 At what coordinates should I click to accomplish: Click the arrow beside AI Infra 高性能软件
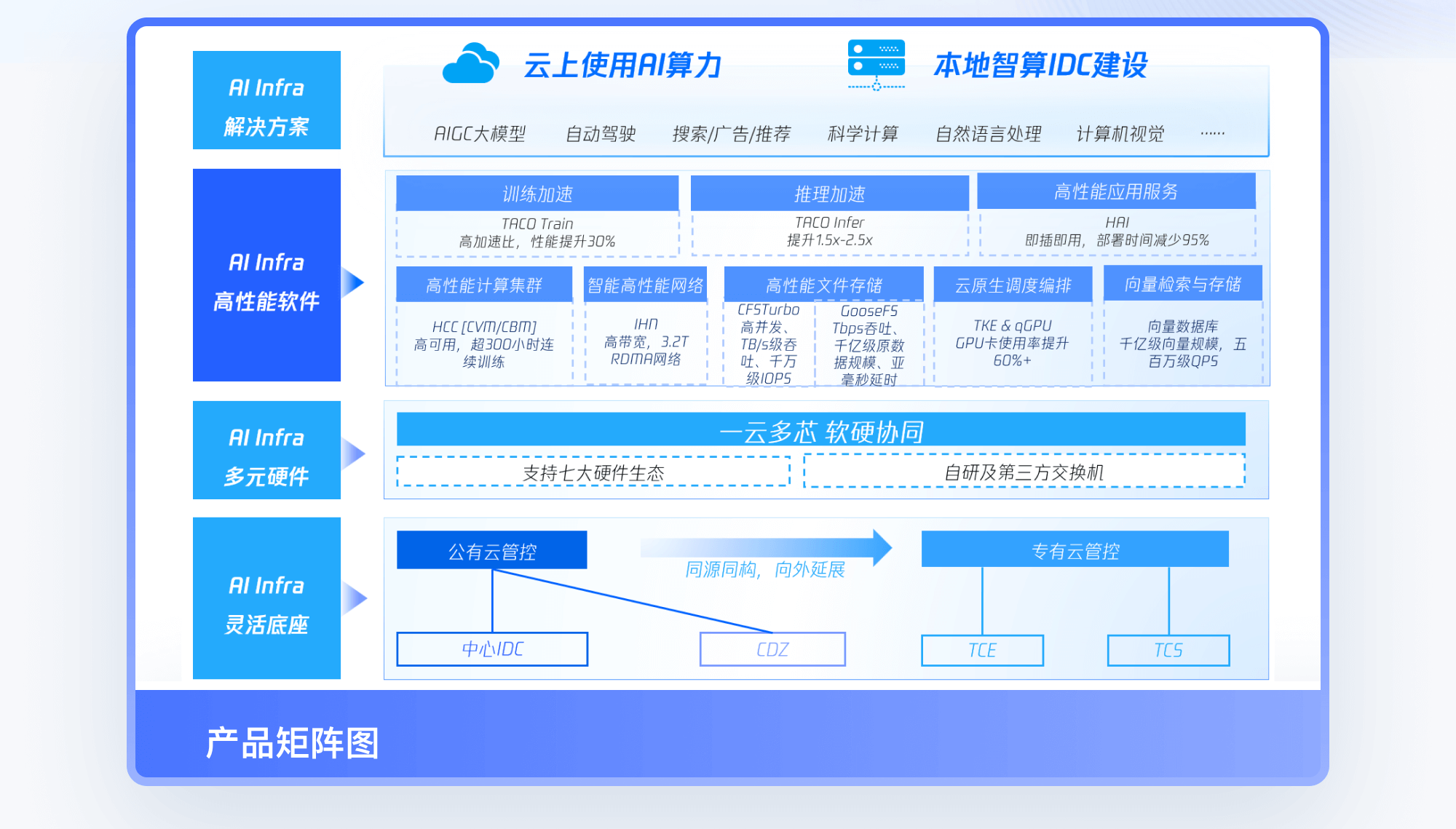pyautogui.click(x=353, y=282)
